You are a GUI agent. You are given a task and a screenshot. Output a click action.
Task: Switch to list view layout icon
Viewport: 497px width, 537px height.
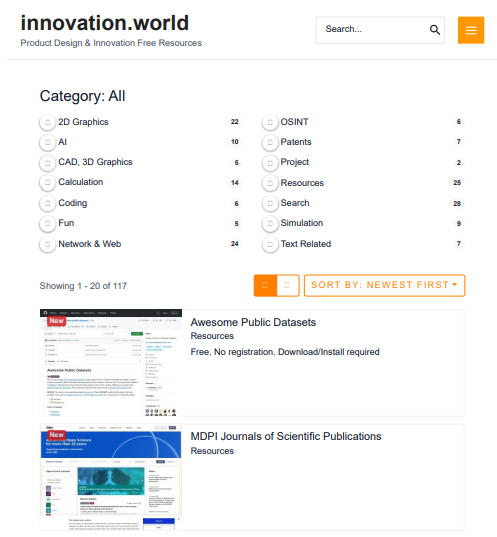pos(265,285)
